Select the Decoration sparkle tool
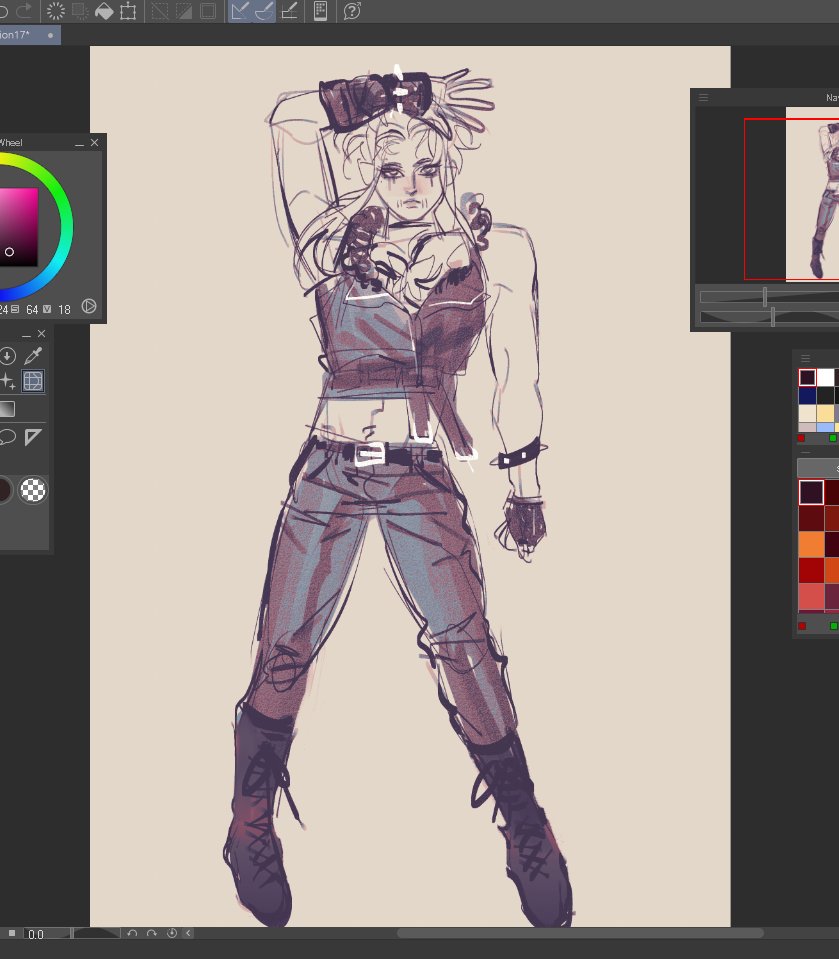 tap(7, 381)
